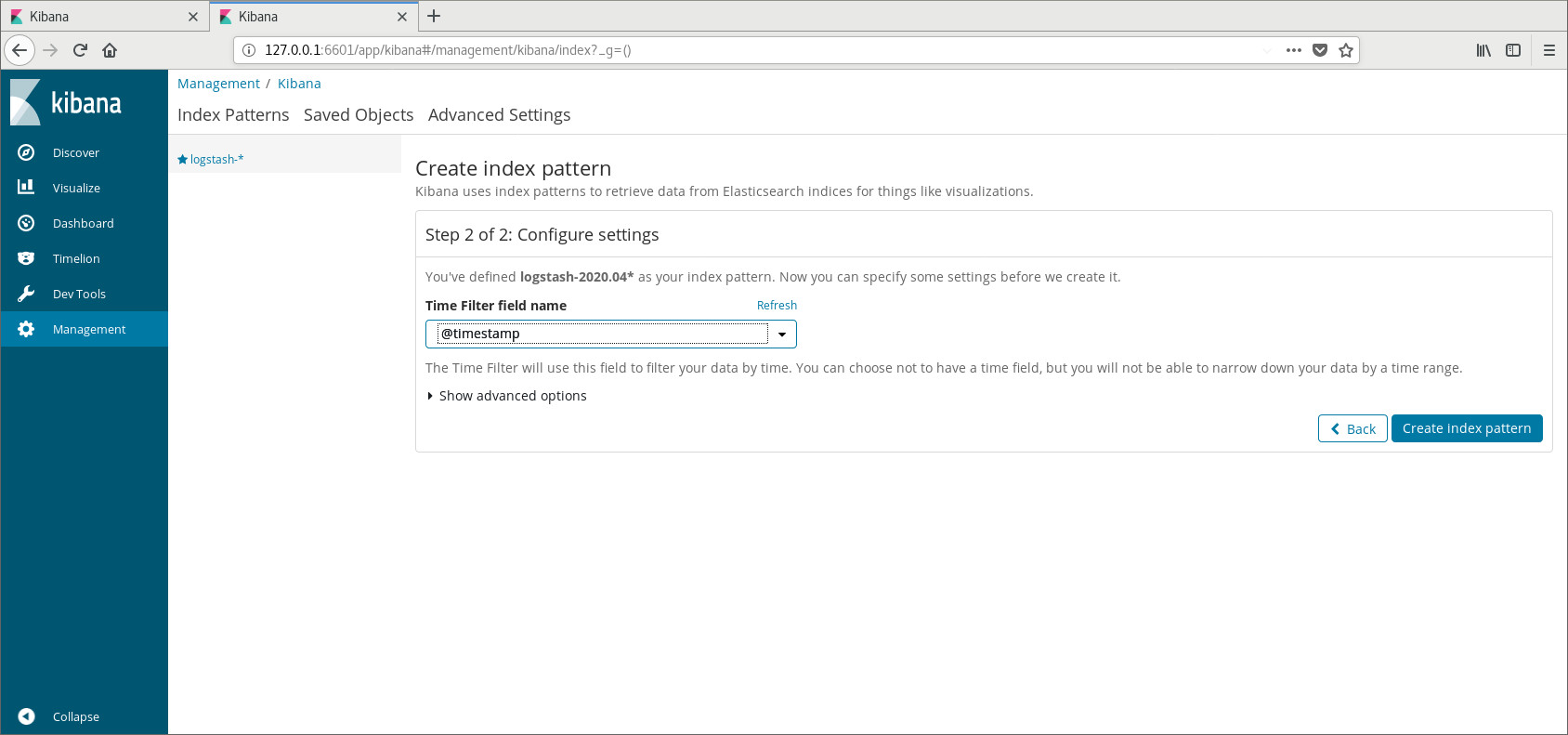Click the bold logstash-2020.04* pattern name
This screenshot has width=1568, height=735.
[x=577, y=277]
